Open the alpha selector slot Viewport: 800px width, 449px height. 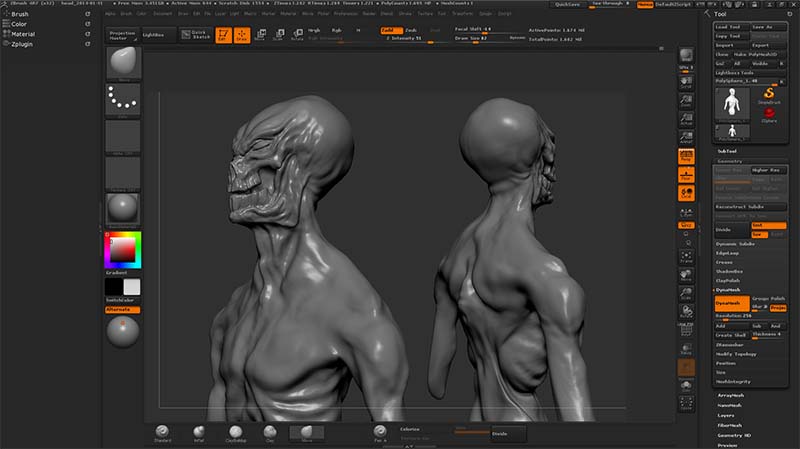123,137
